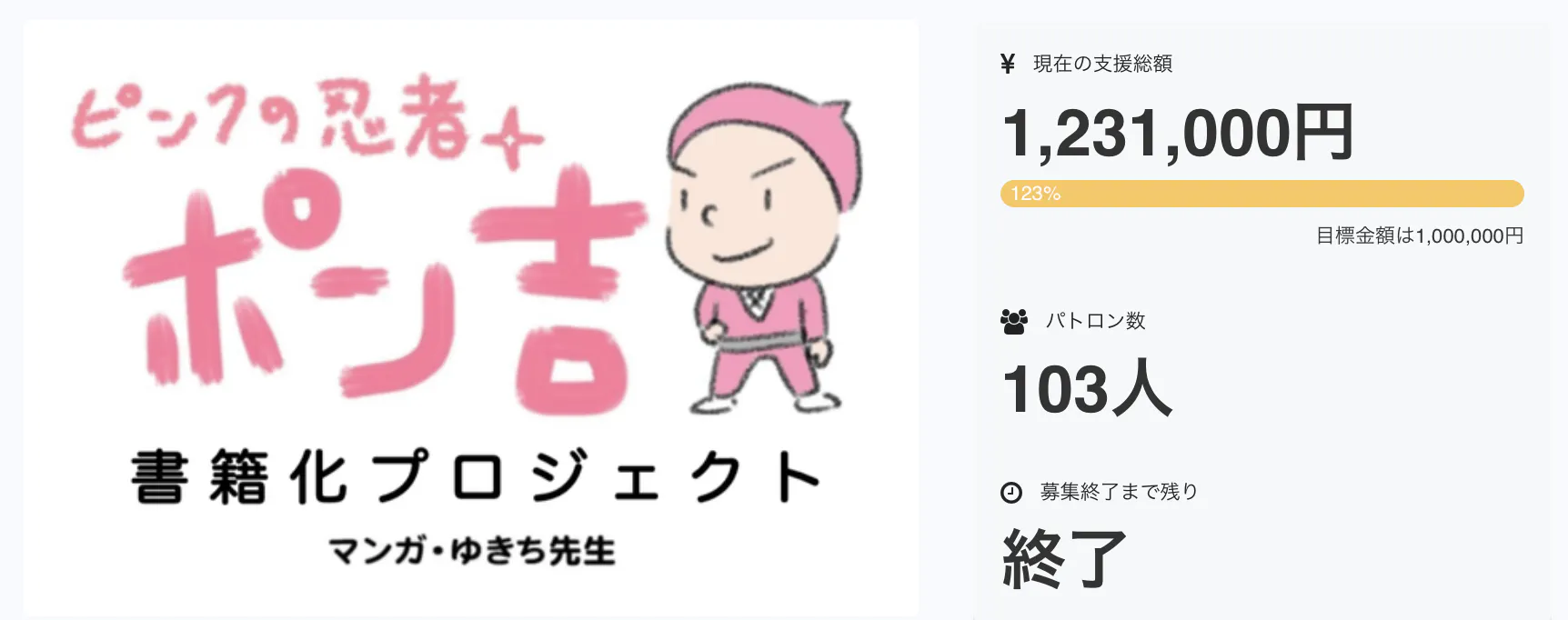Image resolution: width=1568 pixels, height=620 pixels.
Task: Click the pink ninja character illustration
Action: [757, 245]
